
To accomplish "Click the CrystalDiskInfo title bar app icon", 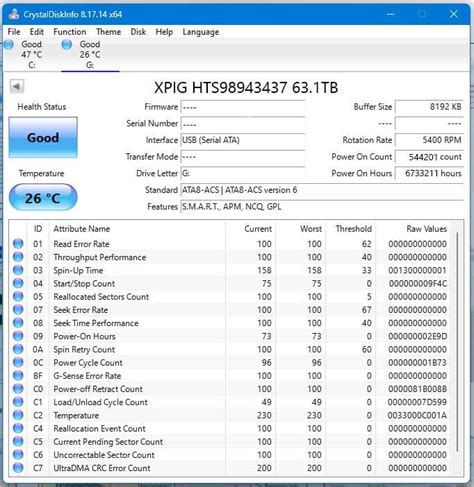I will pyautogui.click(x=14, y=14).
